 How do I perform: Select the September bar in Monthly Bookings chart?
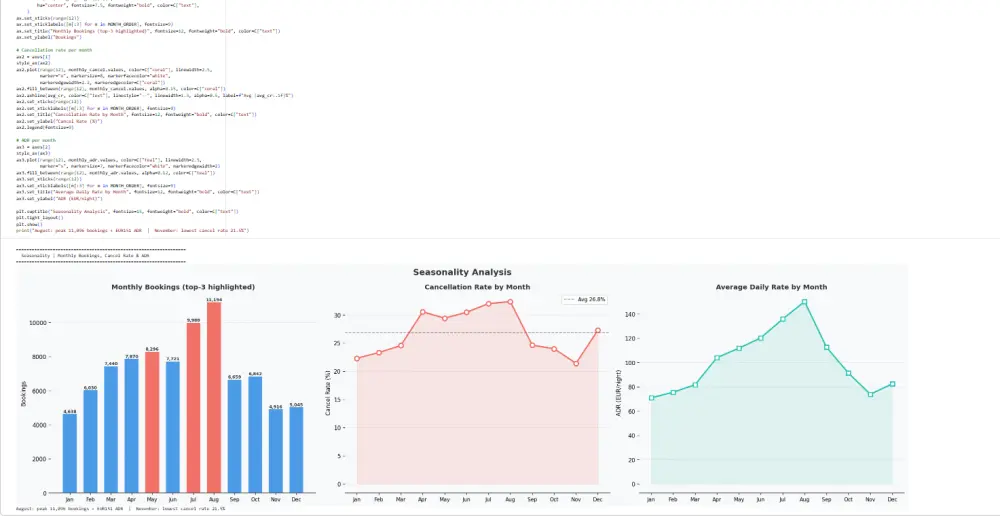click(234, 436)
